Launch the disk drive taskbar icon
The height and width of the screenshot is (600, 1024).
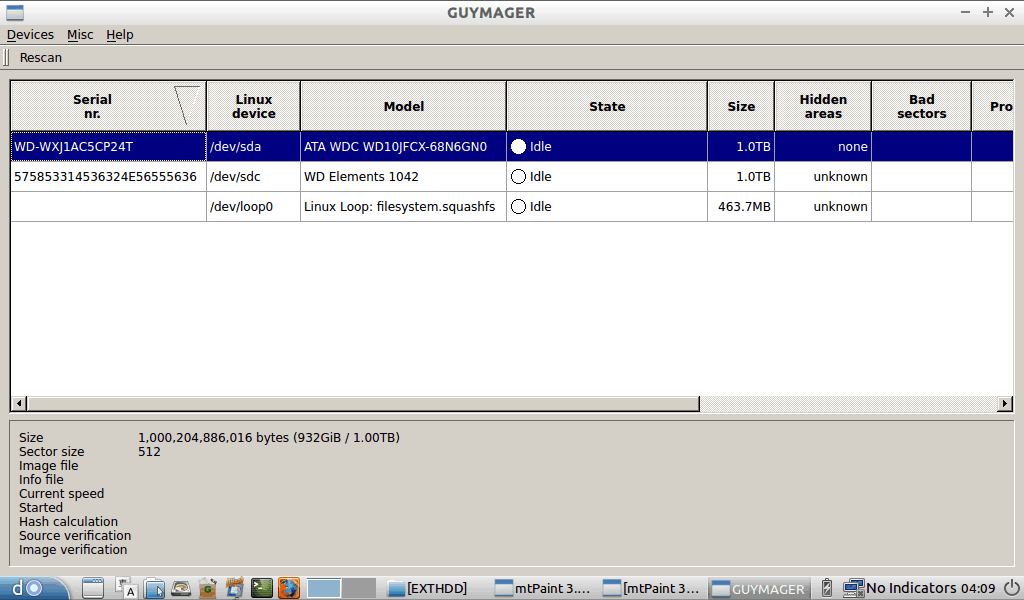[181, 588]
